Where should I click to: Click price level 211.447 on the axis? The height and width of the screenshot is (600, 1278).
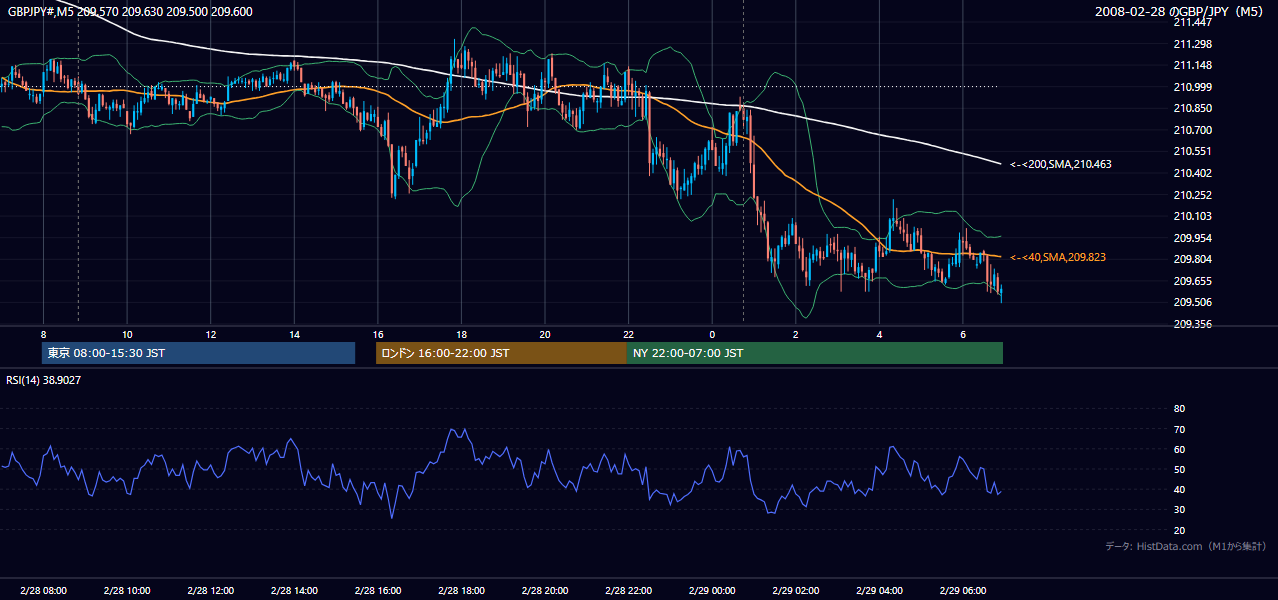point(1193,22)
